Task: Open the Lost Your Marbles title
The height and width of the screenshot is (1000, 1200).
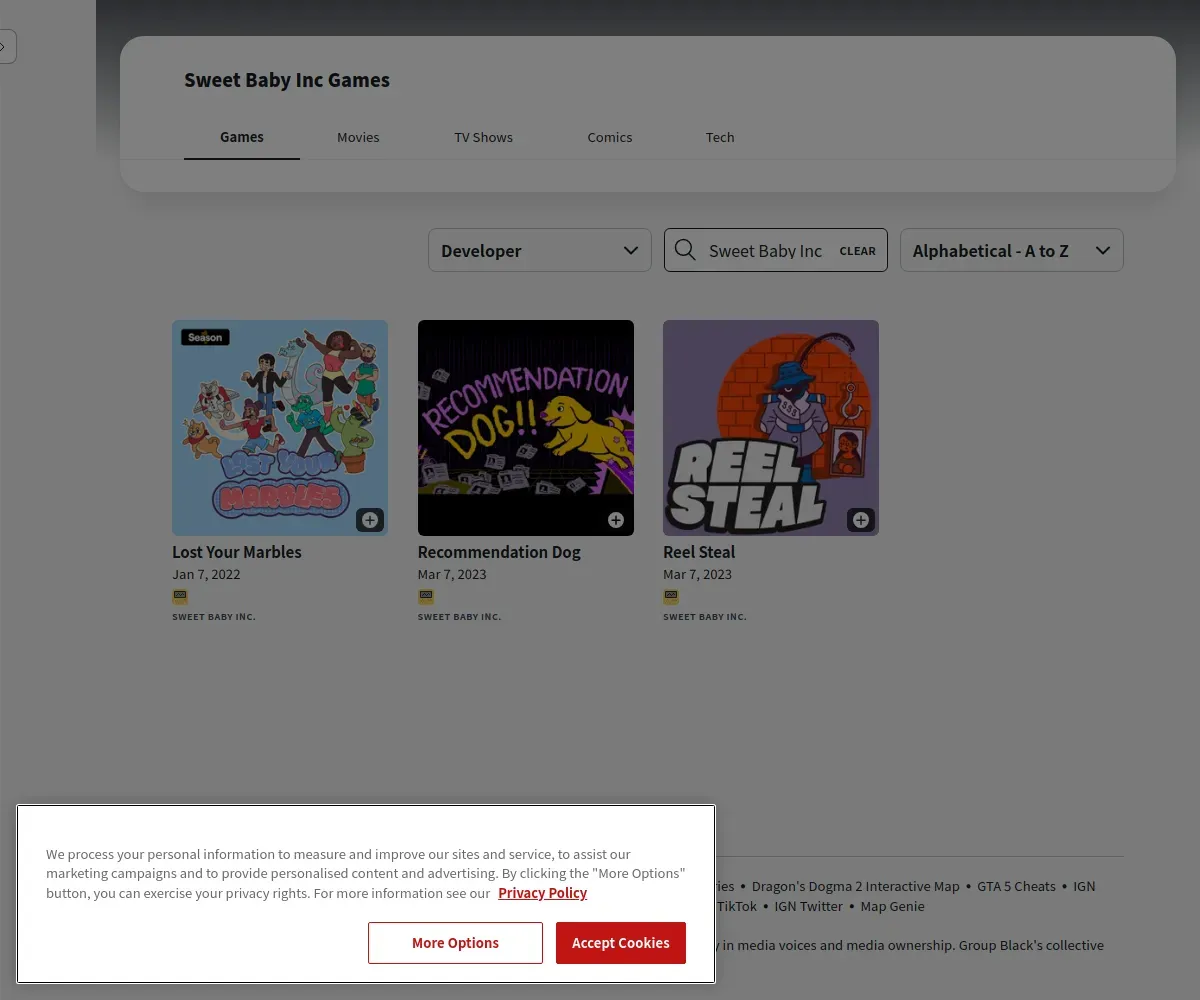Action: [x=237, y=552]
